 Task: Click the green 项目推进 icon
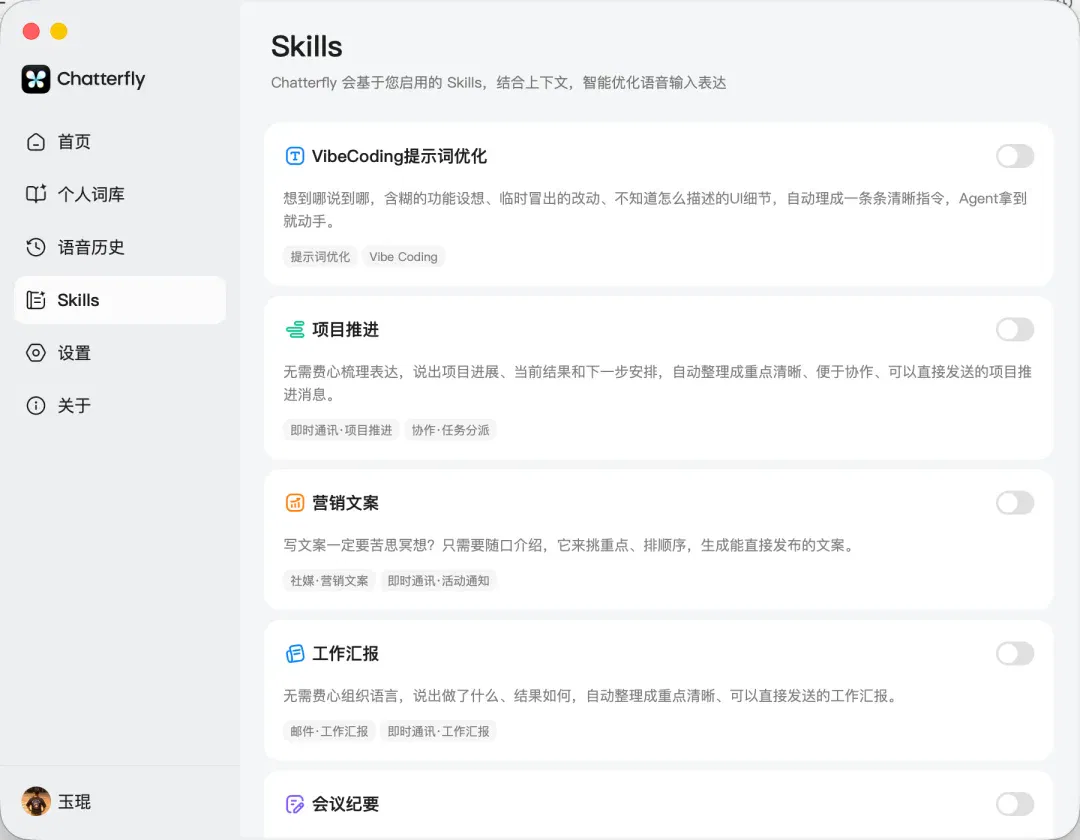pos(295,330)
